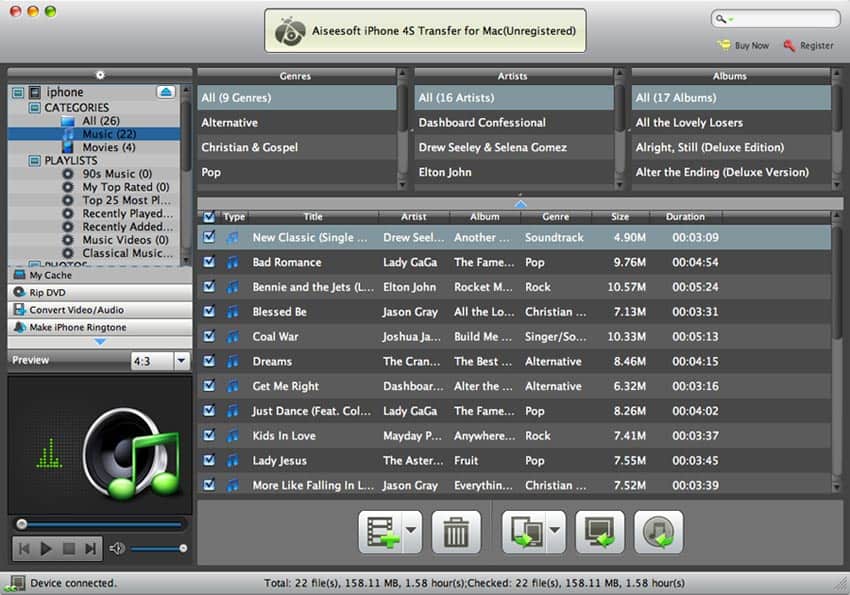
Task: Open the search options dropdown arrow
Action: click(731, 20)
